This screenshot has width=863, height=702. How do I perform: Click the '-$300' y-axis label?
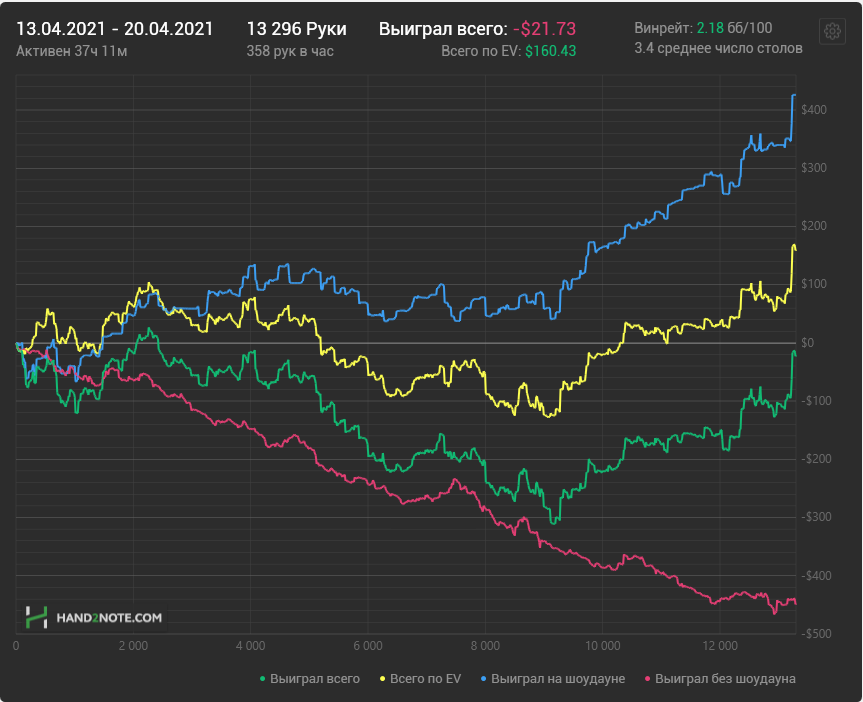tap(816, 516)
